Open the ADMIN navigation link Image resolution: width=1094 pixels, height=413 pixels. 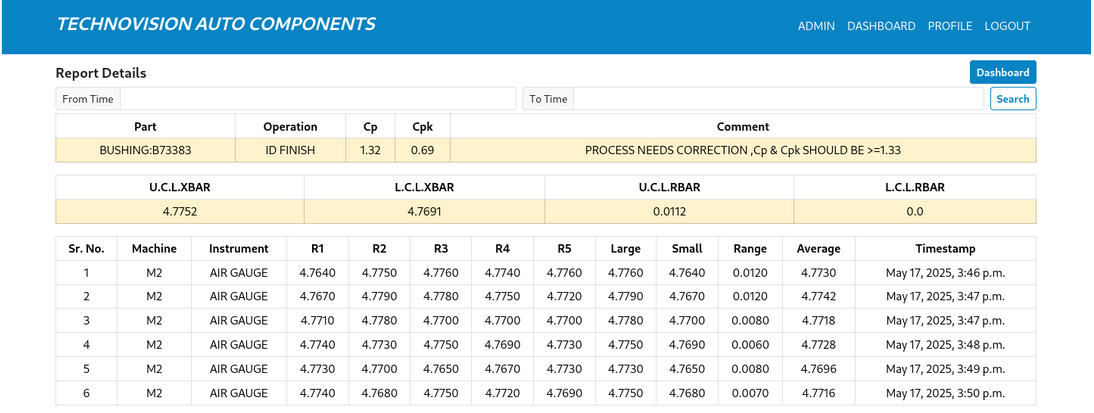tap(816, 26)
